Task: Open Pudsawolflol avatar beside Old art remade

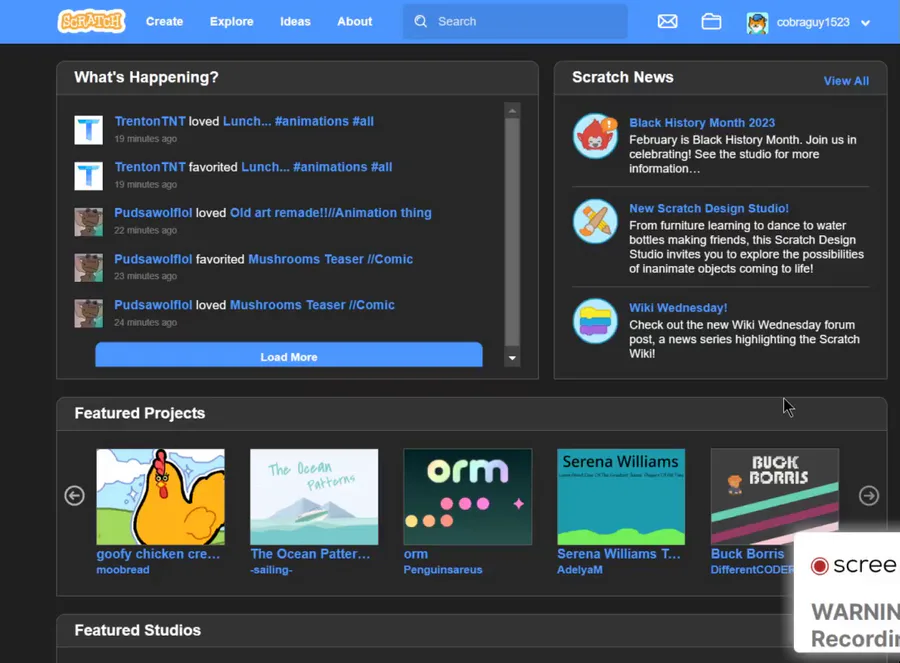Action: point(88,222)
